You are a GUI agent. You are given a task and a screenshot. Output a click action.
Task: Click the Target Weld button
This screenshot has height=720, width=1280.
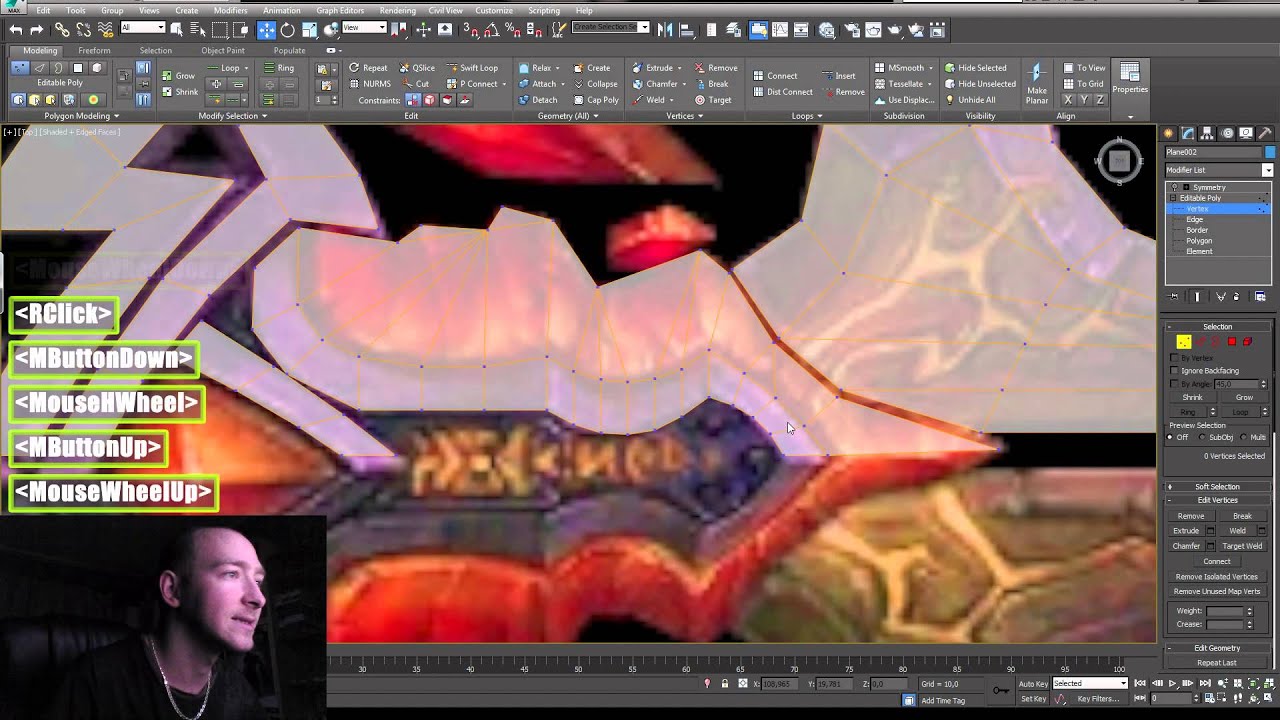click(x=1242, y=546)
